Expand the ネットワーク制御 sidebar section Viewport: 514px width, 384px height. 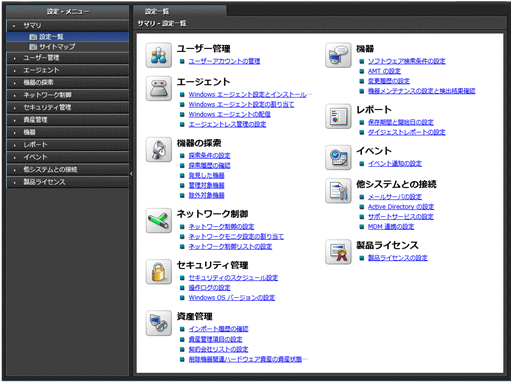pos(14,95)
